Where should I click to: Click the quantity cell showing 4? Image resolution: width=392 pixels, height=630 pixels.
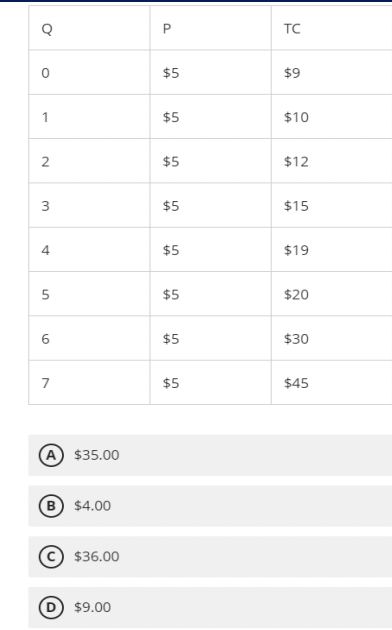tap(89, 250)
